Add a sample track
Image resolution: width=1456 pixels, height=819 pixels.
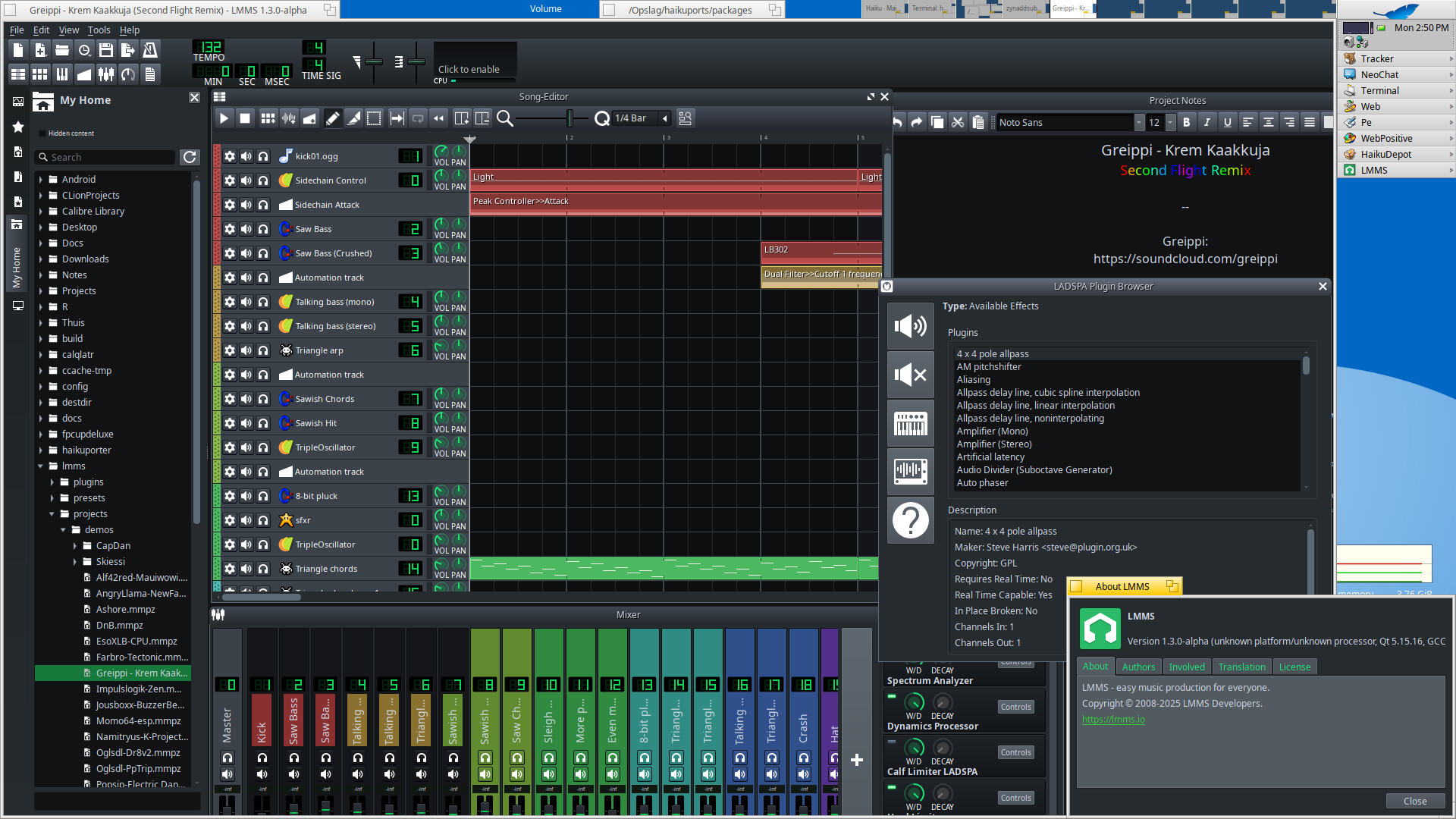tap(289, 118)
